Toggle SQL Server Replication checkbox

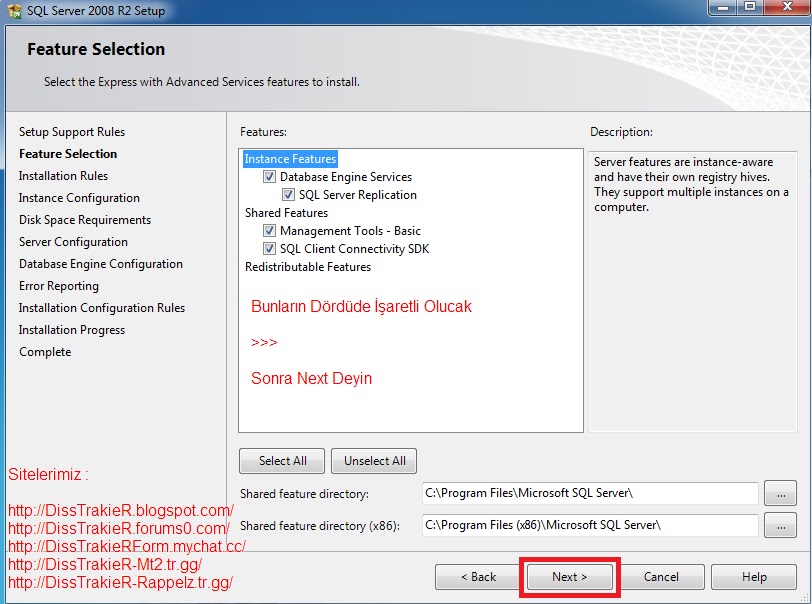point(288,195)
